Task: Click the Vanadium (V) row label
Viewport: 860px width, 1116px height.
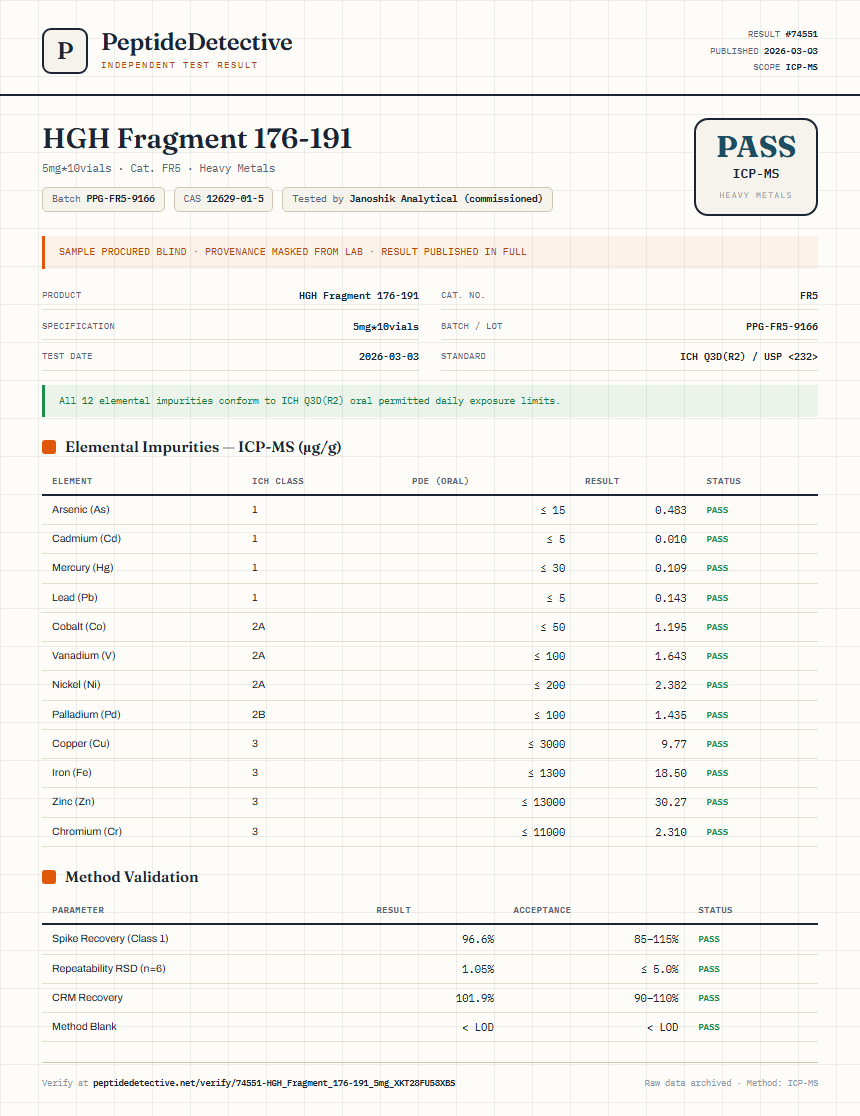Action: (83, 656)
